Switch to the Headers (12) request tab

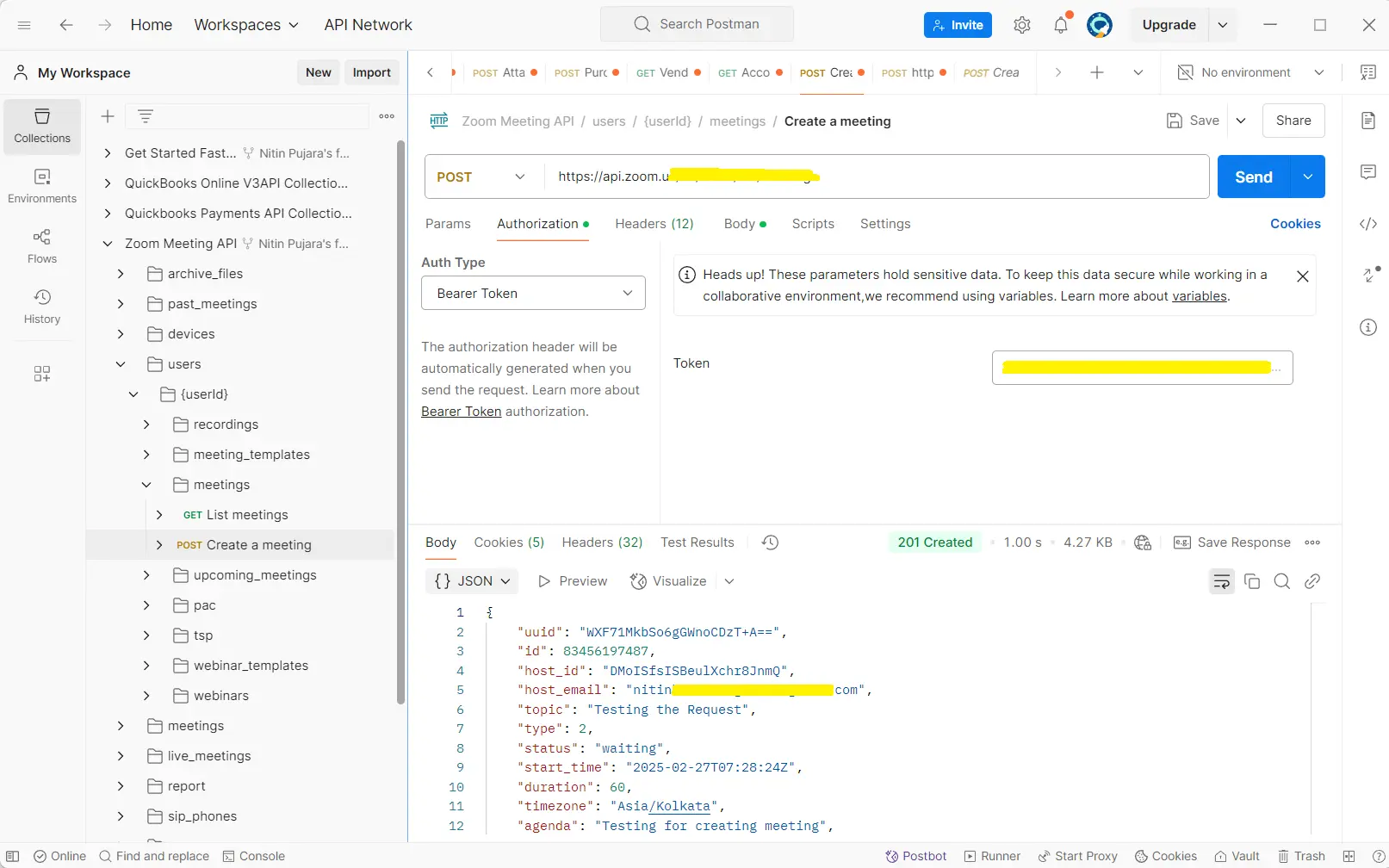coord(654,224)
